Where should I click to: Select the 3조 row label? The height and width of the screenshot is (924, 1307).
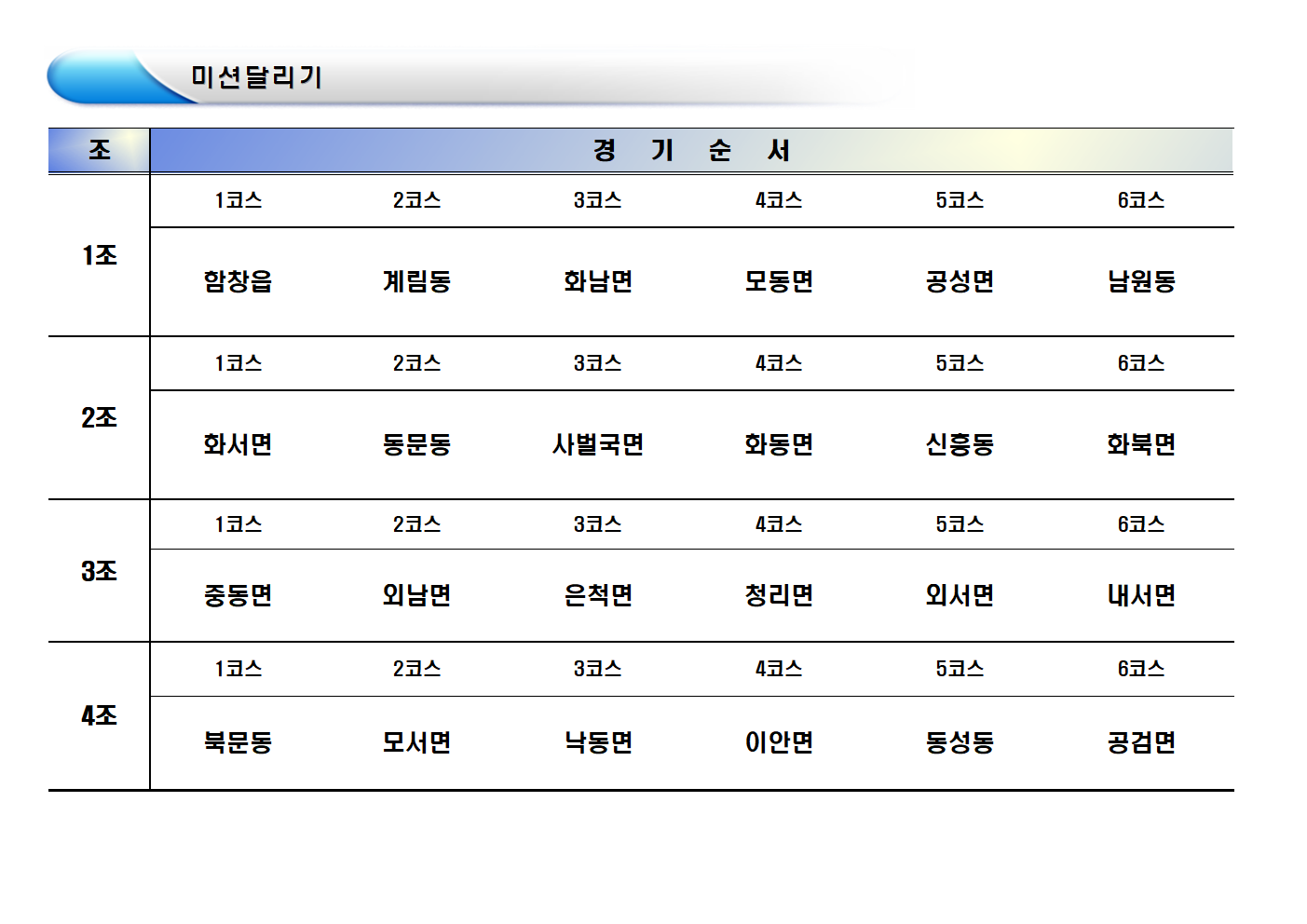pyautogui.click(x=99, y=571)
